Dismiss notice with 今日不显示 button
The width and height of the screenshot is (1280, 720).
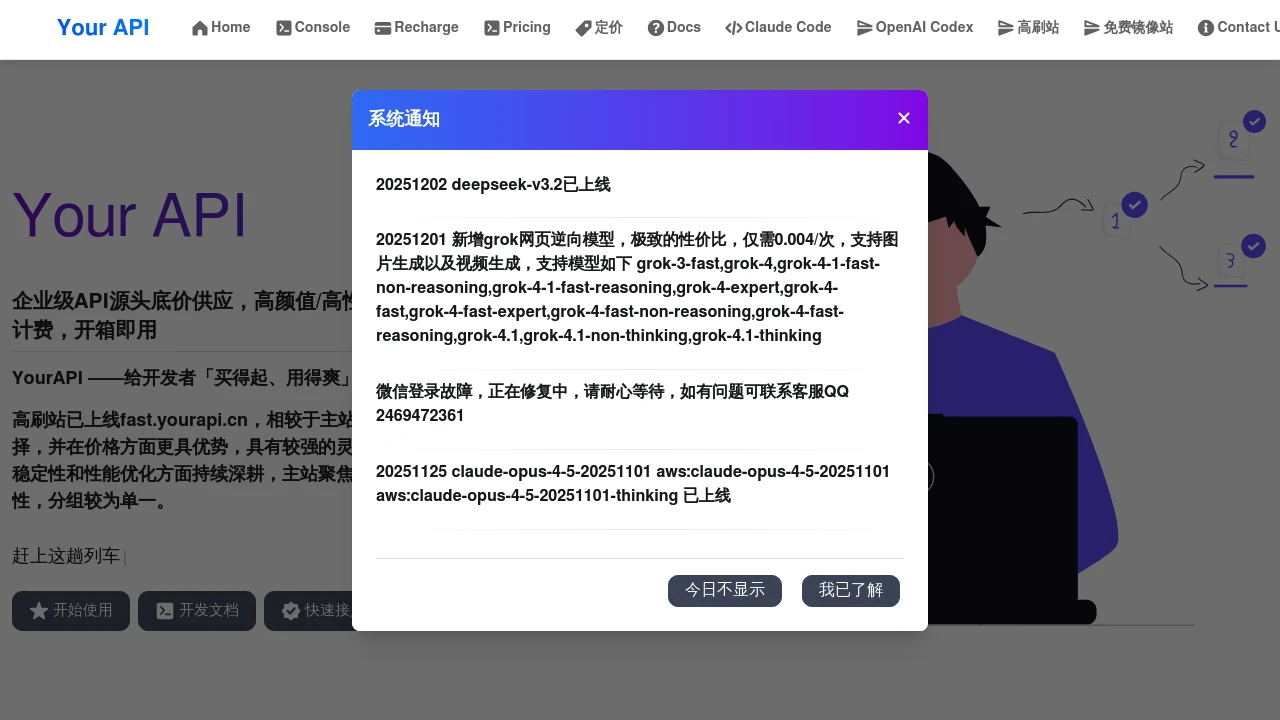725,590
